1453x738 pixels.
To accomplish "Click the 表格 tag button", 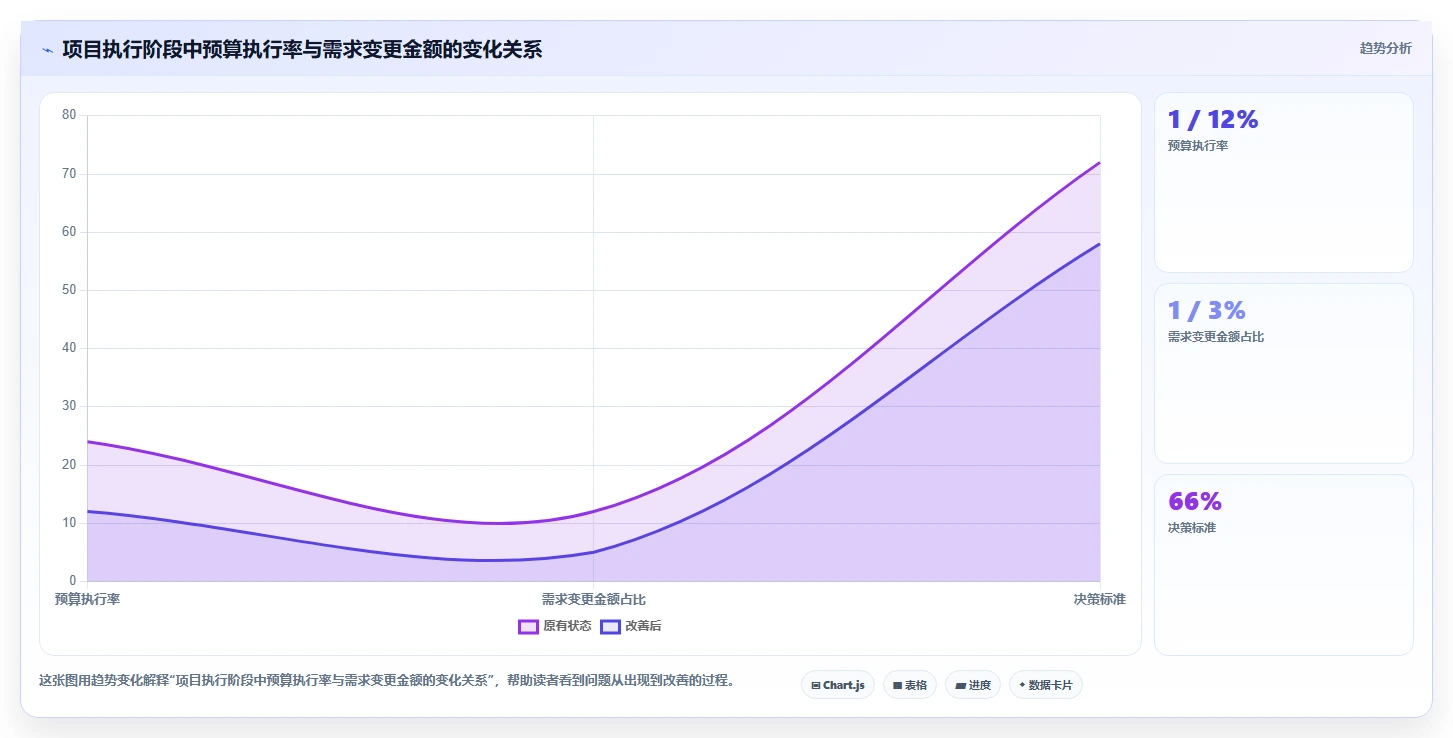I will tap(910, 685).
